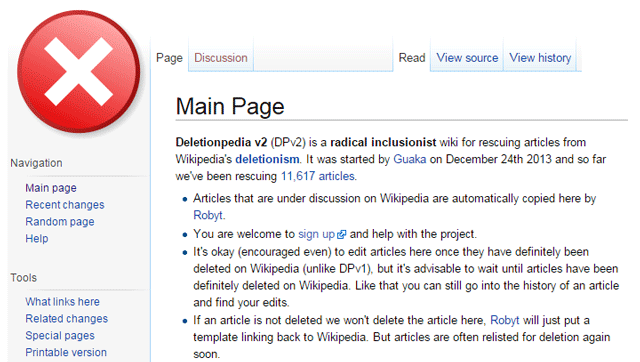Image resolution: width=640 pixels, height=362 pixels.
Task: Open Guaka's user link
Action: [409, 159]
